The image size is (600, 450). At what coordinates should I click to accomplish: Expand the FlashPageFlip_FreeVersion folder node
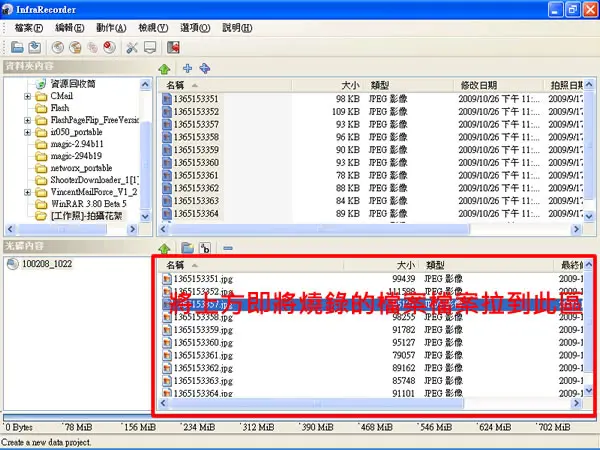tap(28, 121)
